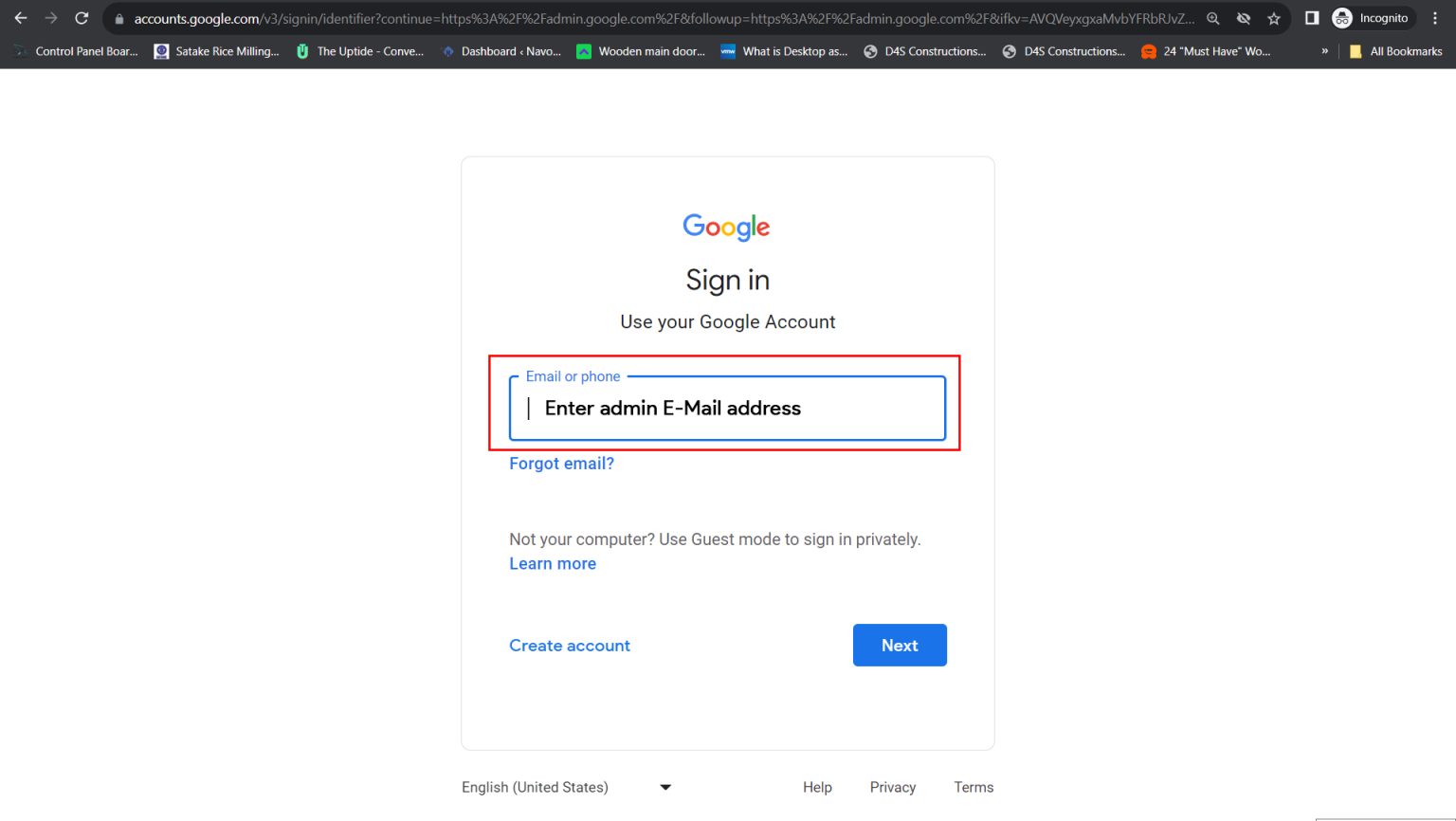Viewport: 1456px width, 821px height.
Task: Click the Incognito profile avatar
Action: 1341,17
